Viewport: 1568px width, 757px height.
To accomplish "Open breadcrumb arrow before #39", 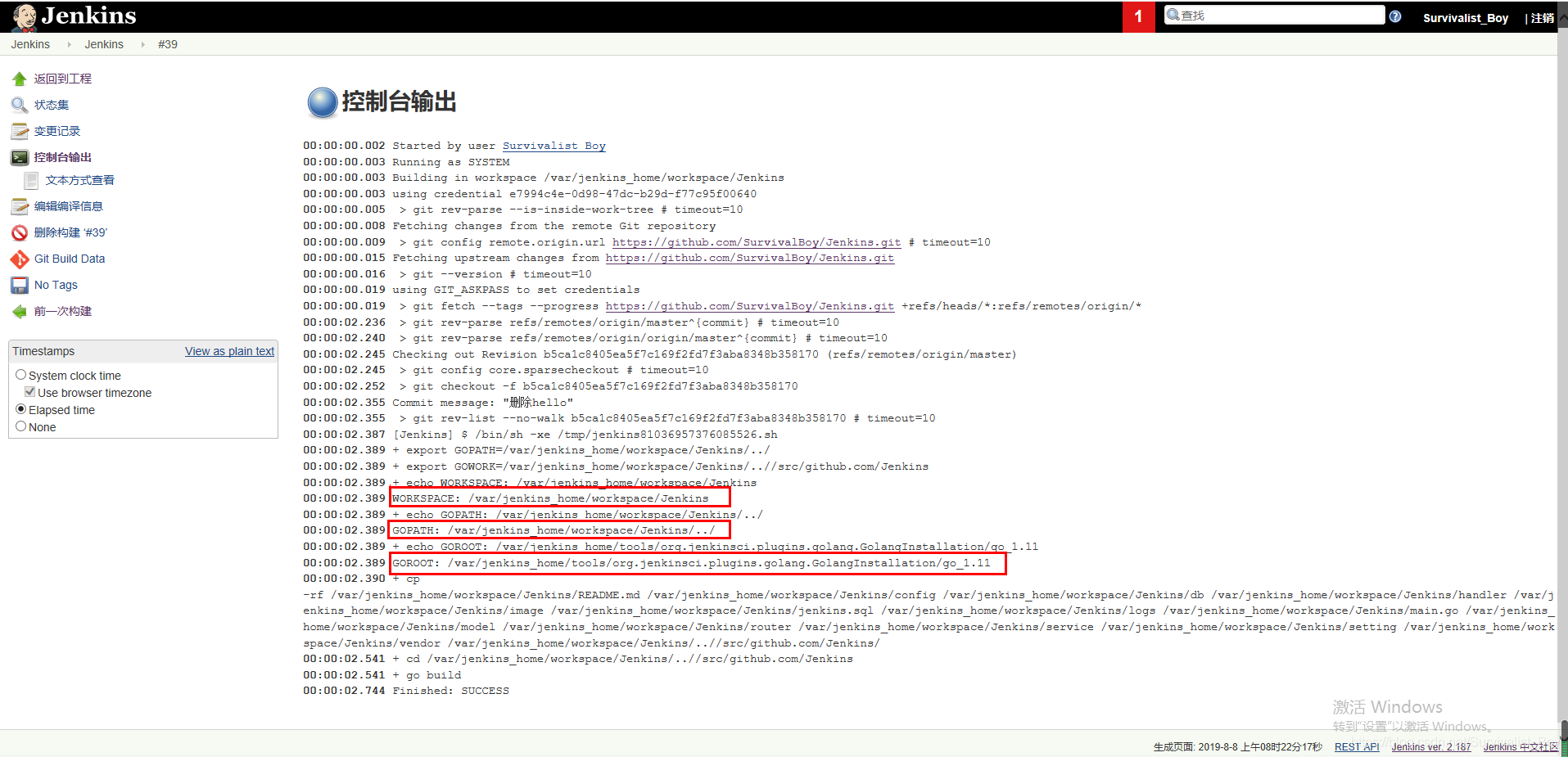I will [x=142, y=44].
